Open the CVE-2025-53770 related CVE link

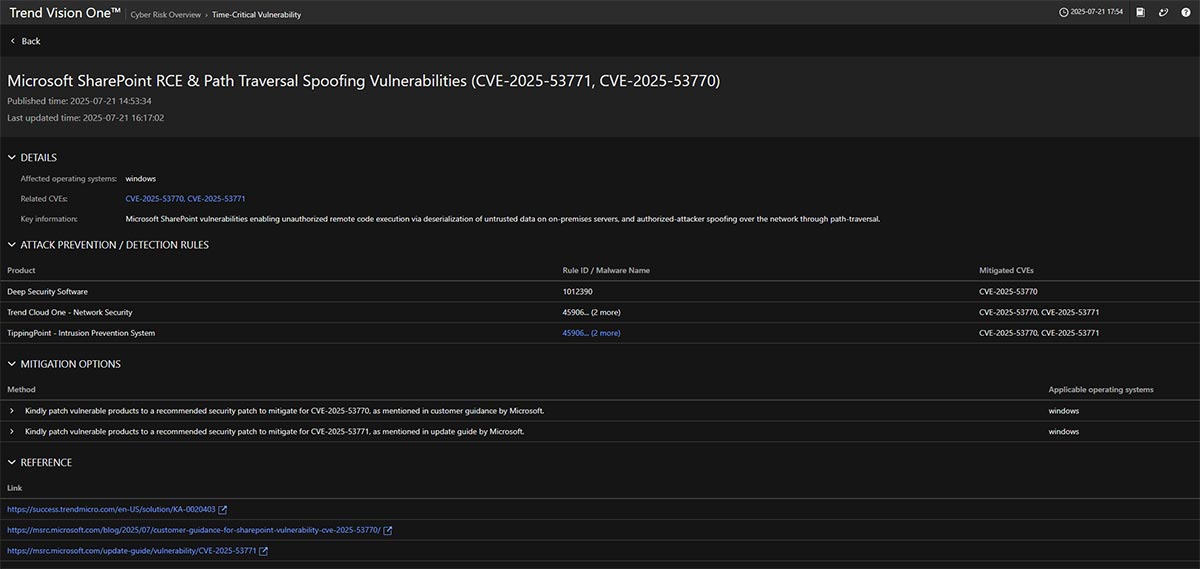click(154, 199)
